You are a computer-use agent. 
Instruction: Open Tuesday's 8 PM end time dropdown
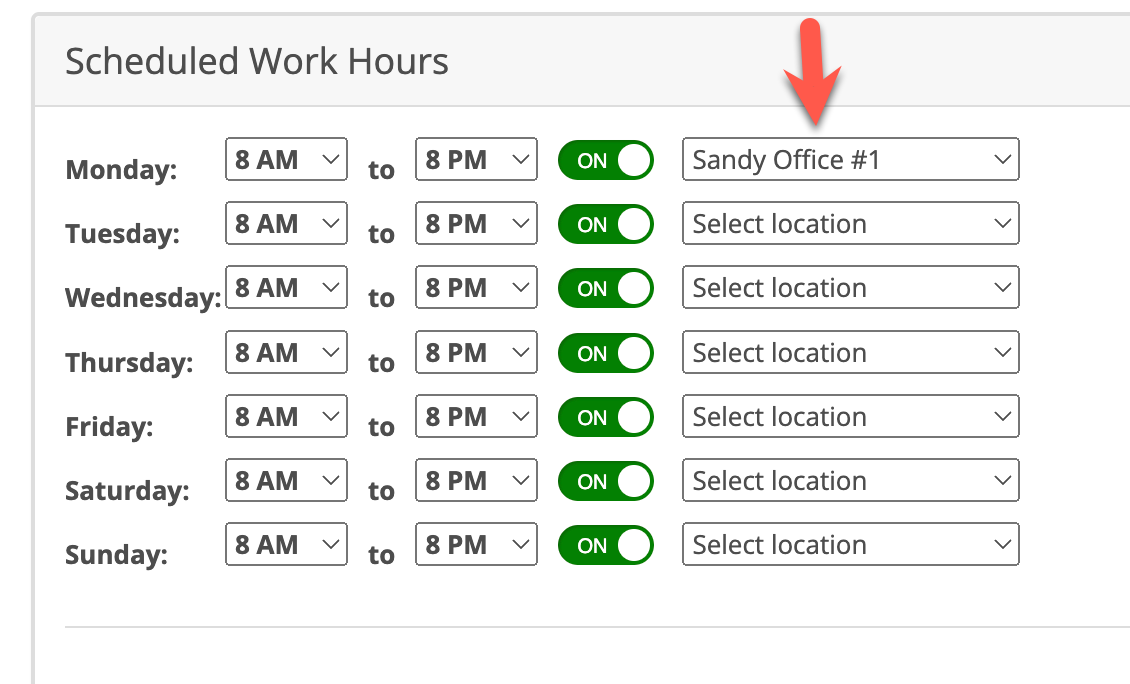(476, 223)
